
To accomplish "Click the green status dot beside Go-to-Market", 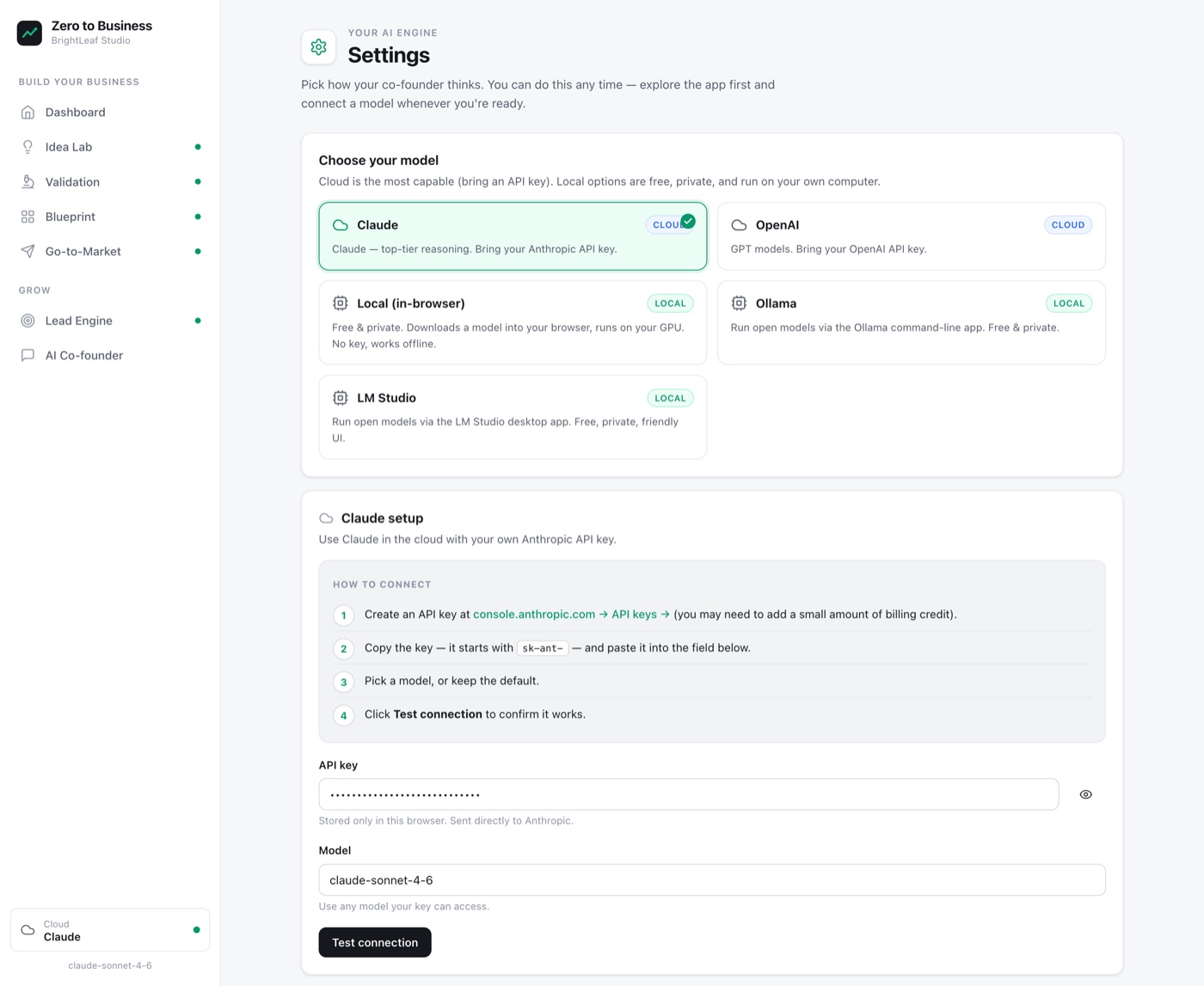I will [198, 251].
